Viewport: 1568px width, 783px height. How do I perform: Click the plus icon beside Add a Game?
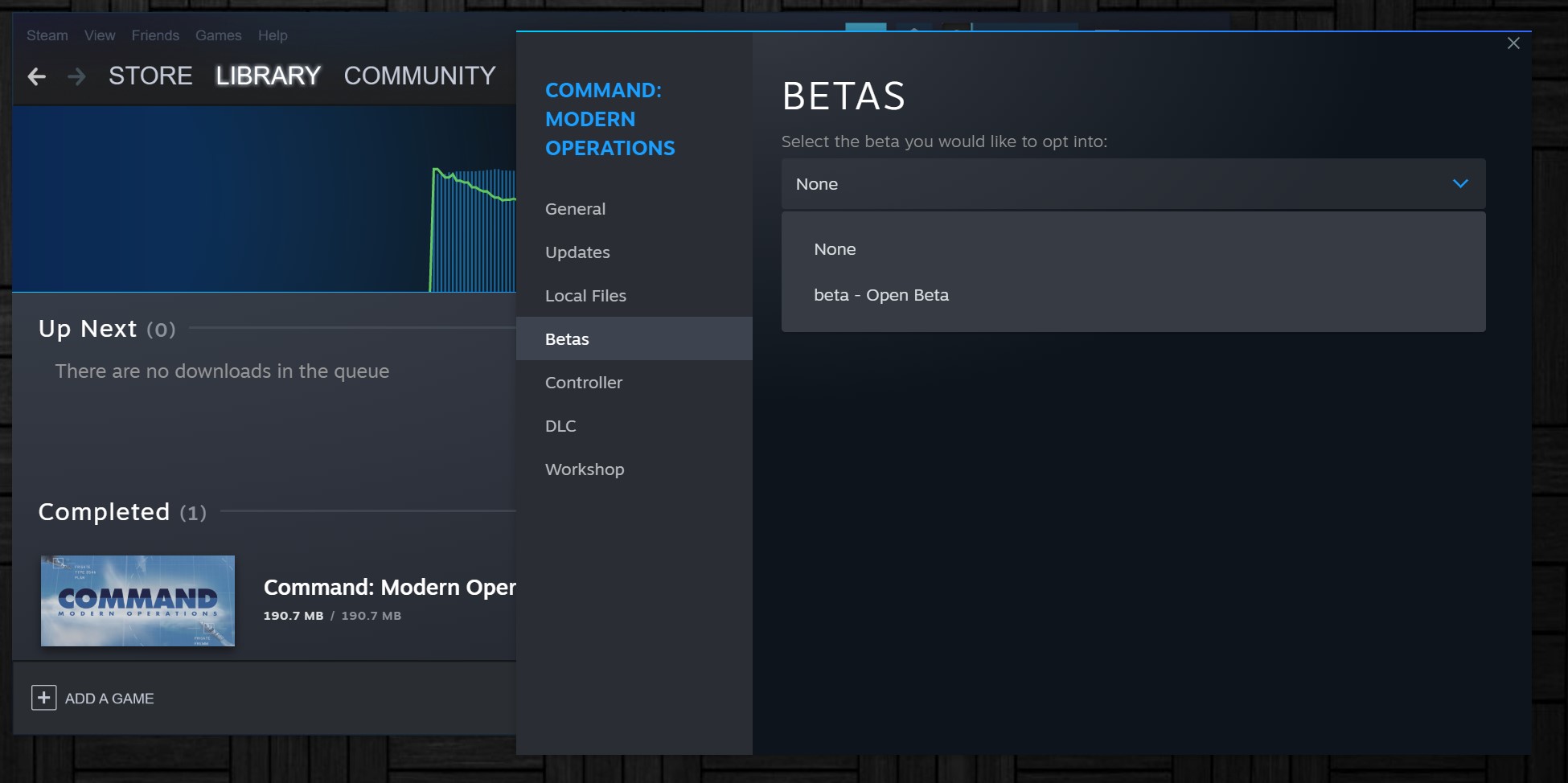(x=44, y=698)
